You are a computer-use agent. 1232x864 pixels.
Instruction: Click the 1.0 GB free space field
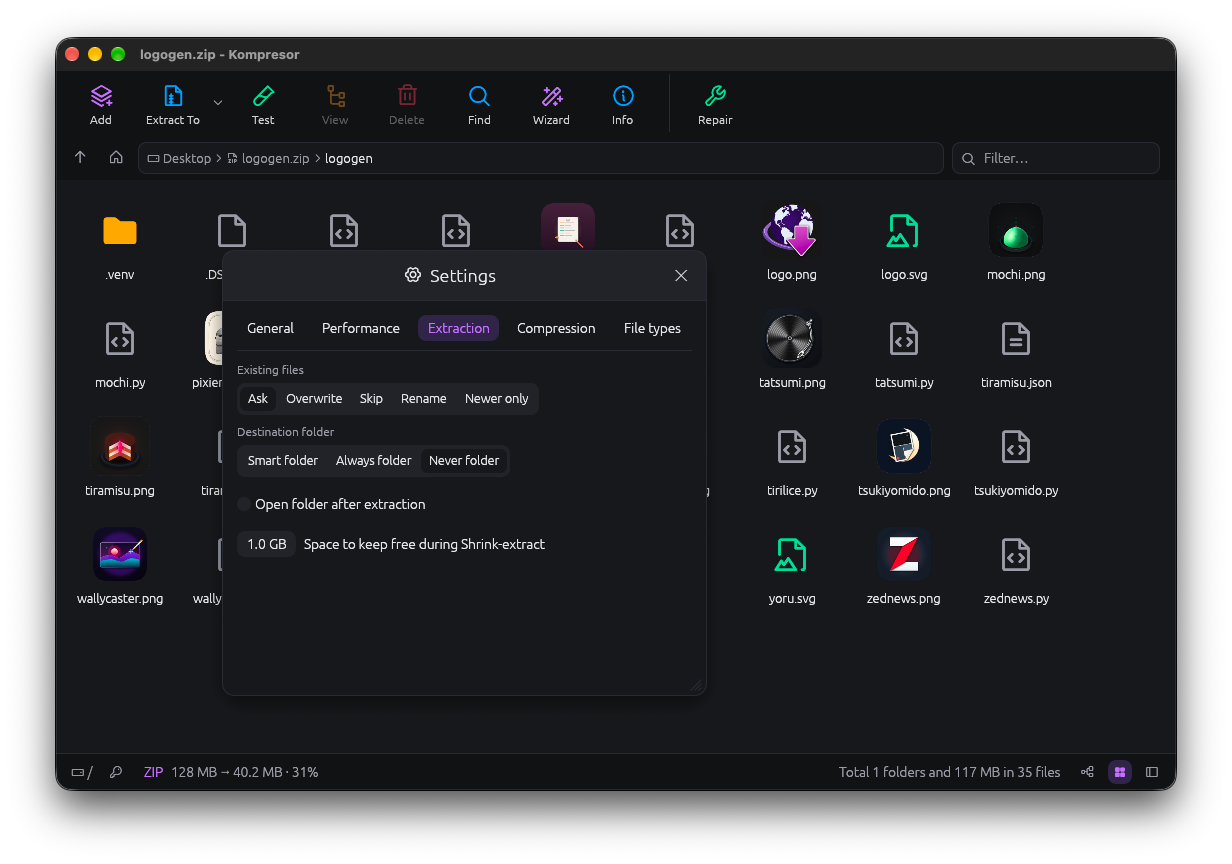267,544
